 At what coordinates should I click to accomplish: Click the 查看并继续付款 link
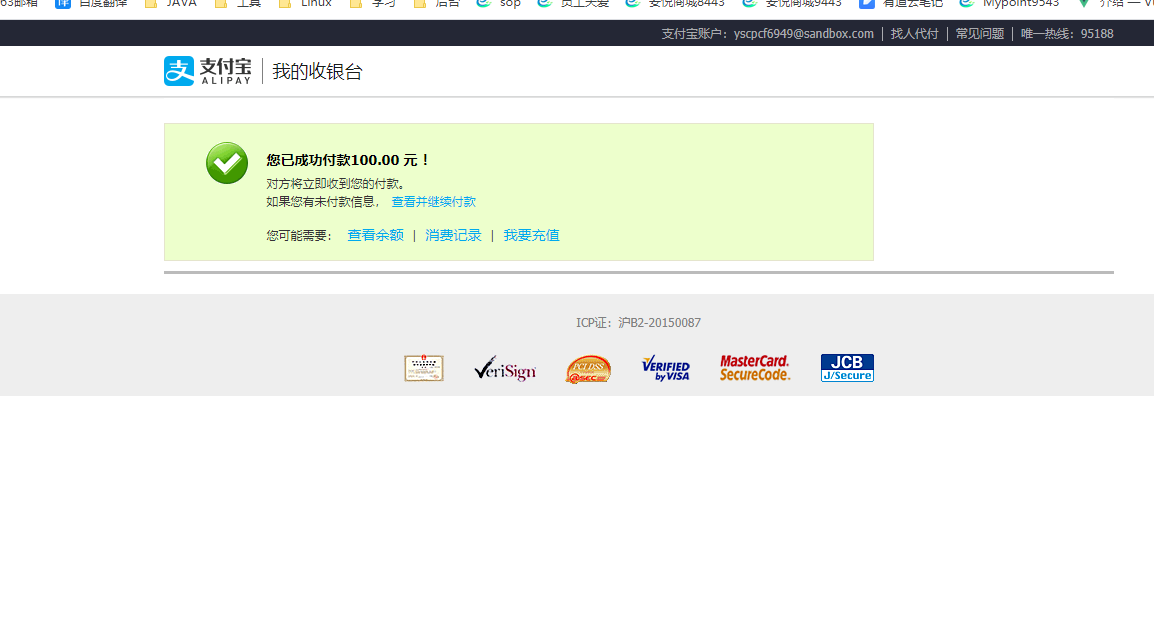coord(434,201)
